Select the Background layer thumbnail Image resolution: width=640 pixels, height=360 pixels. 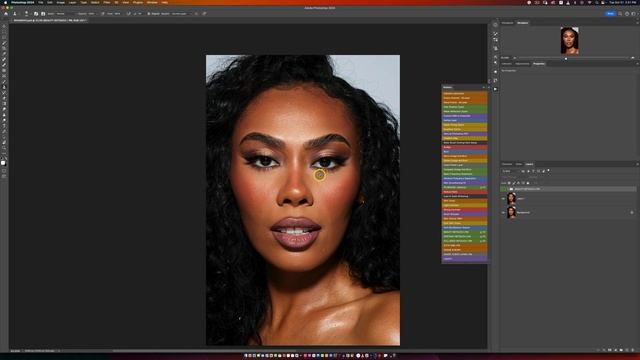(x=511, y=212)
